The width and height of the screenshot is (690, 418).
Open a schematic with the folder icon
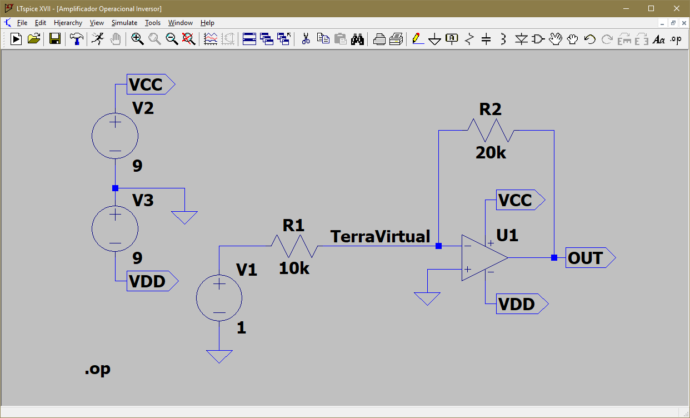(34, 39)
